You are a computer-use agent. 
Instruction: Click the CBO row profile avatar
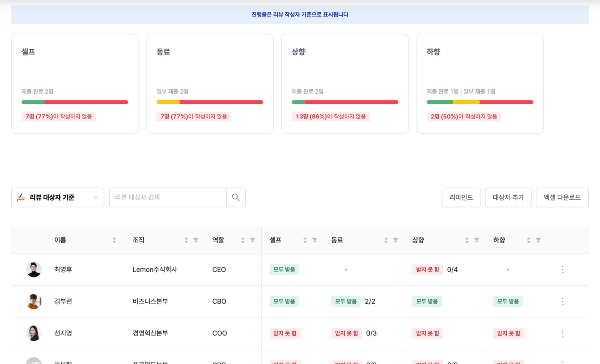pyautogui.click(x=34, y=301)
